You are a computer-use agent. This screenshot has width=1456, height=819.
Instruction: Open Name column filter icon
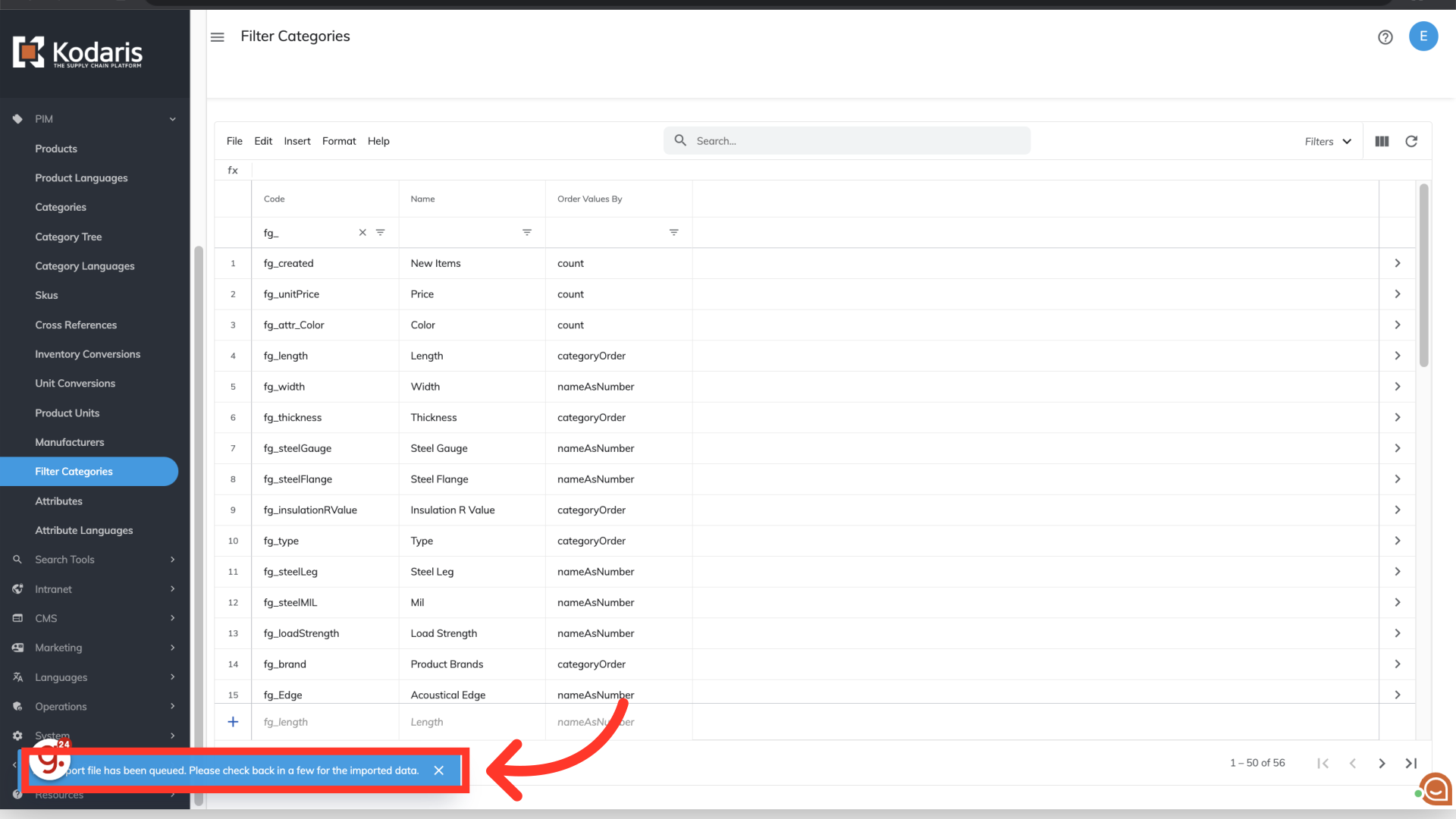527,233
